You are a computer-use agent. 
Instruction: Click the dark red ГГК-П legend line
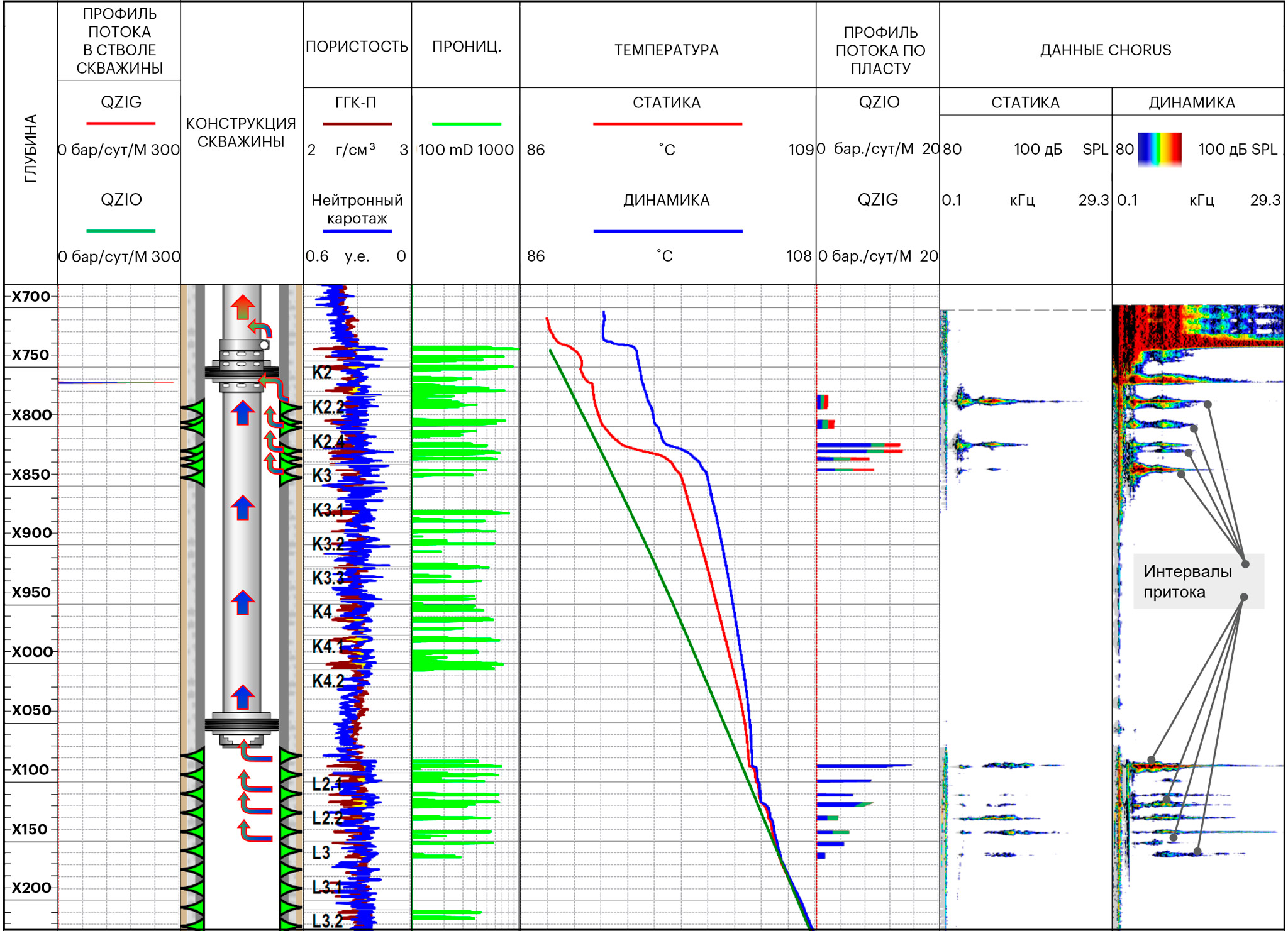(x=357, y=124)
